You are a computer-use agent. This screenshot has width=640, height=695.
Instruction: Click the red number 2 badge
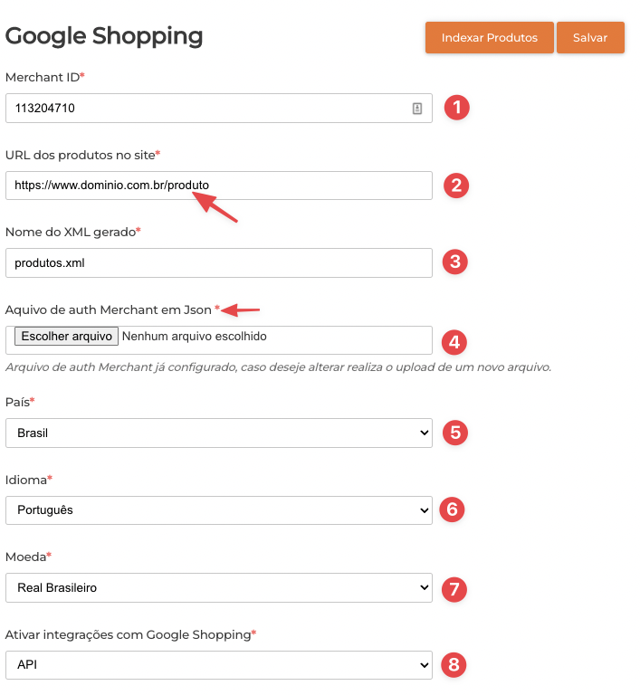(x=456, y=185)
